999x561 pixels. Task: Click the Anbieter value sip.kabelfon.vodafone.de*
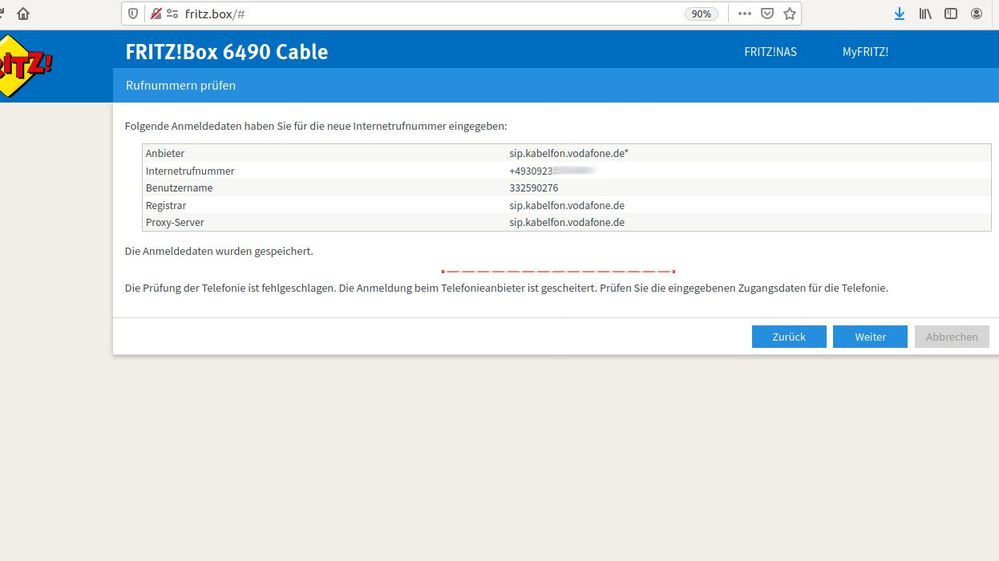click(x=568, y=153)
